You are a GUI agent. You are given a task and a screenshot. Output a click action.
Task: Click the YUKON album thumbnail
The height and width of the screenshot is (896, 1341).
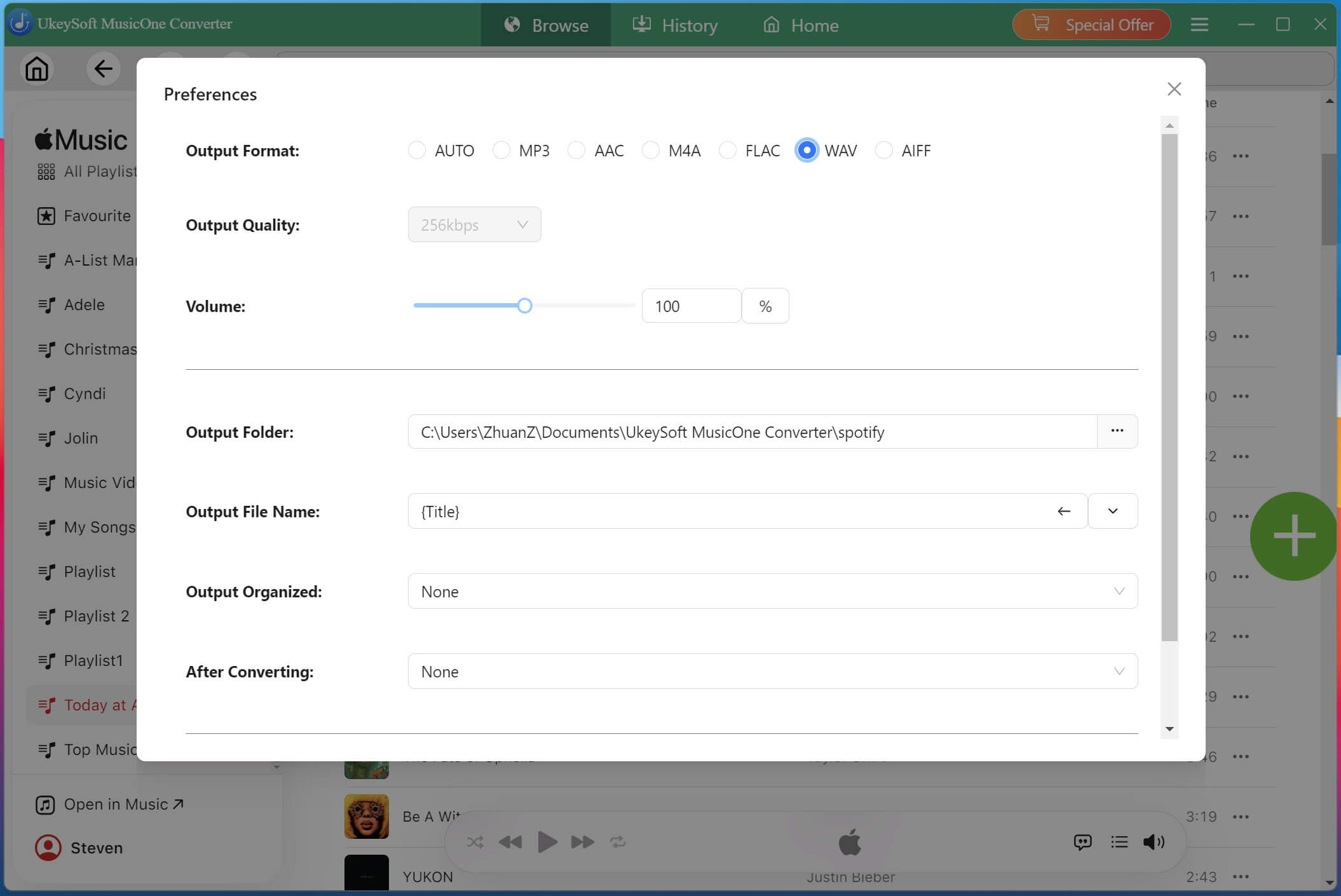[367, 874]
